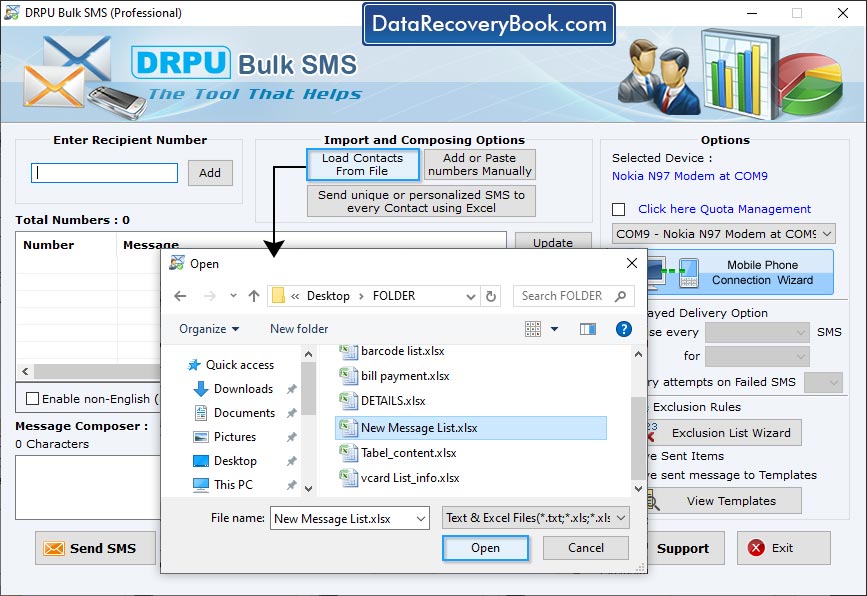
Task: Open the Organize menu
Action: click(x=207, y=328)
